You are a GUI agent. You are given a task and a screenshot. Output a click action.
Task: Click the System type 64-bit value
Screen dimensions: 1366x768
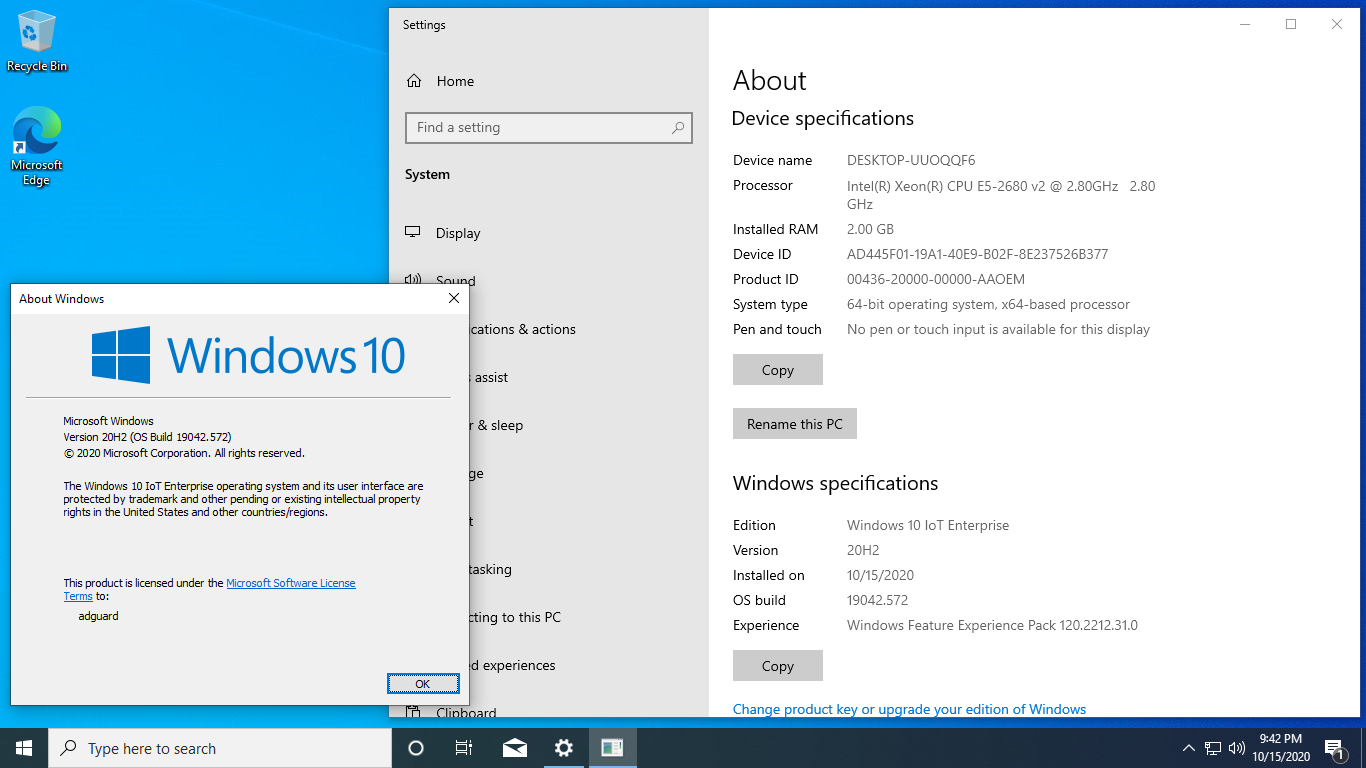point(988,304)
